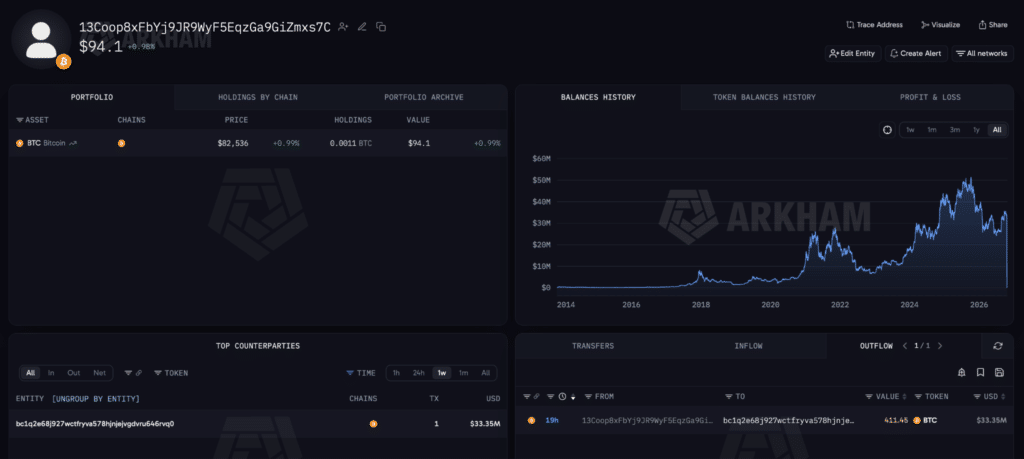This screenshot has width=1024, height=459.
Task: Go to previous page of outflow transfers
Action: [905, 346]
